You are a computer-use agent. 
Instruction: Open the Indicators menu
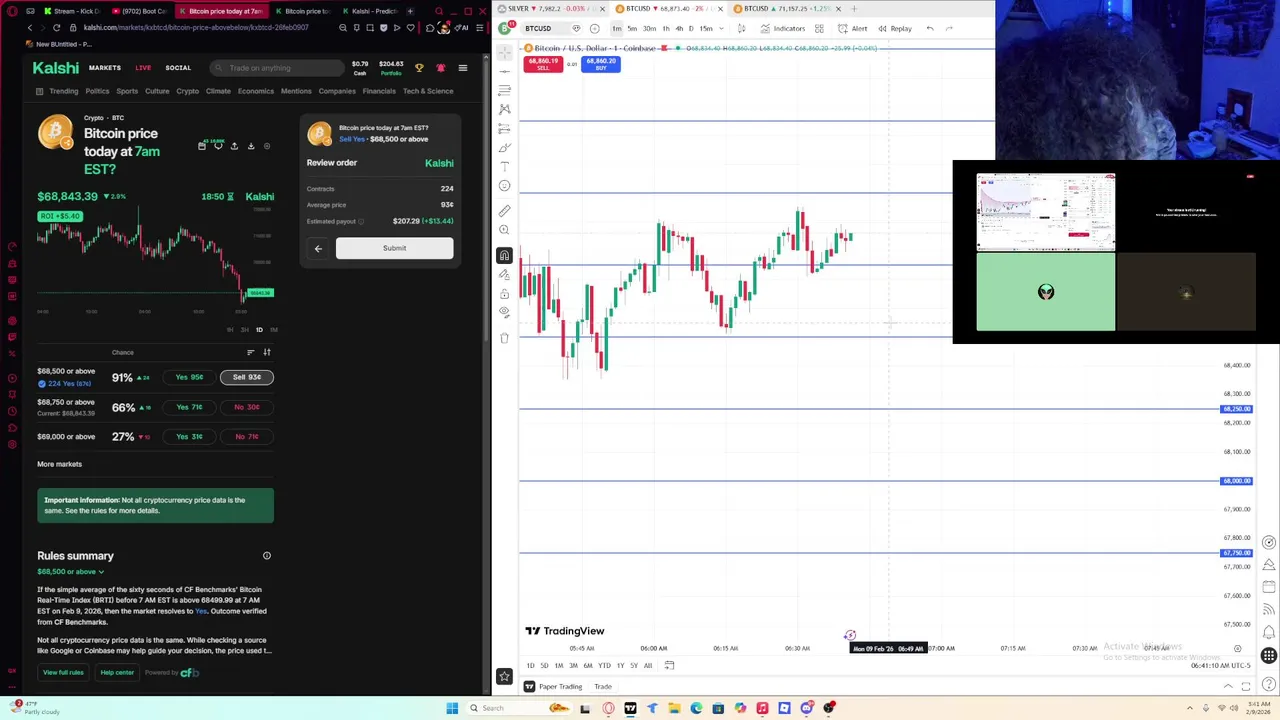coord(782,28)
